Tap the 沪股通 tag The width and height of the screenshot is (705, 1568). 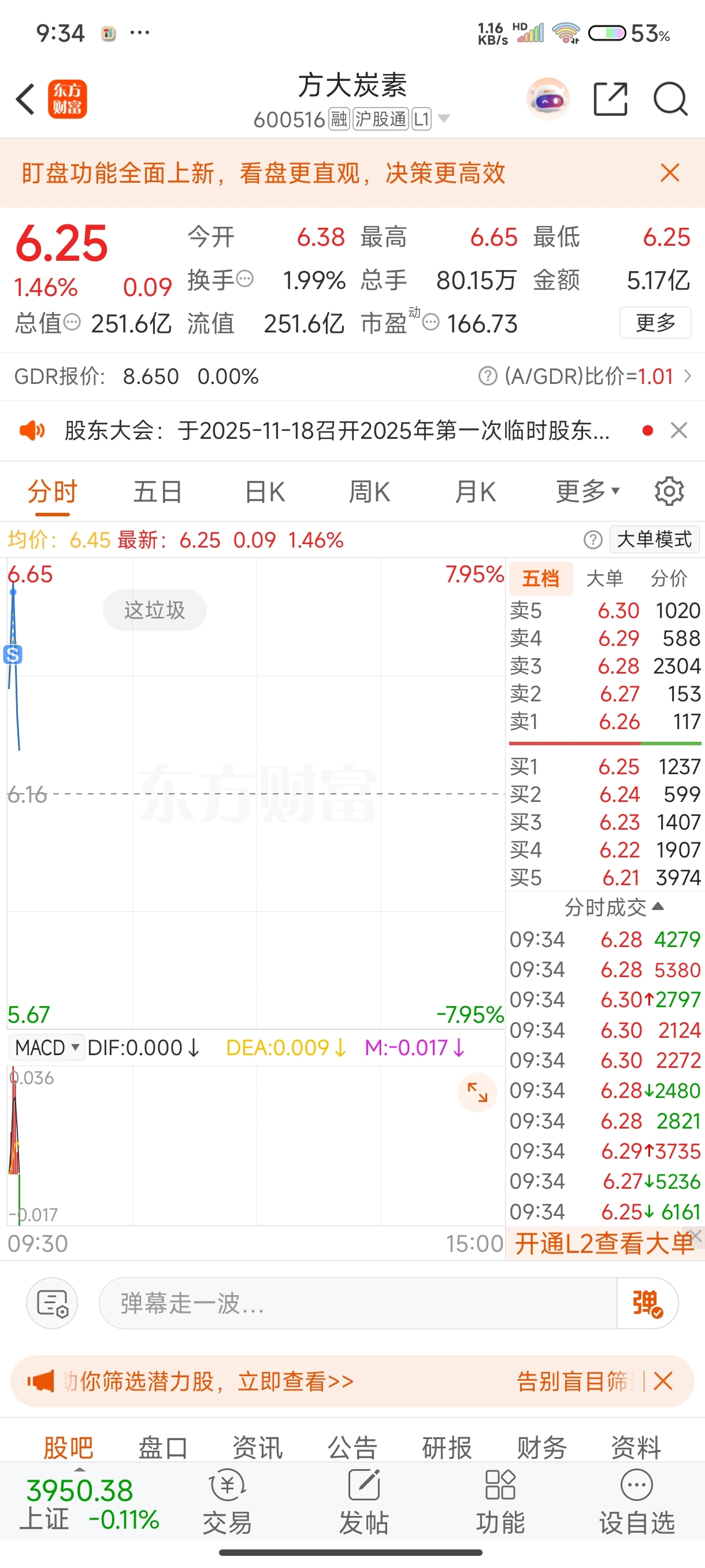(x=381, y=119)
